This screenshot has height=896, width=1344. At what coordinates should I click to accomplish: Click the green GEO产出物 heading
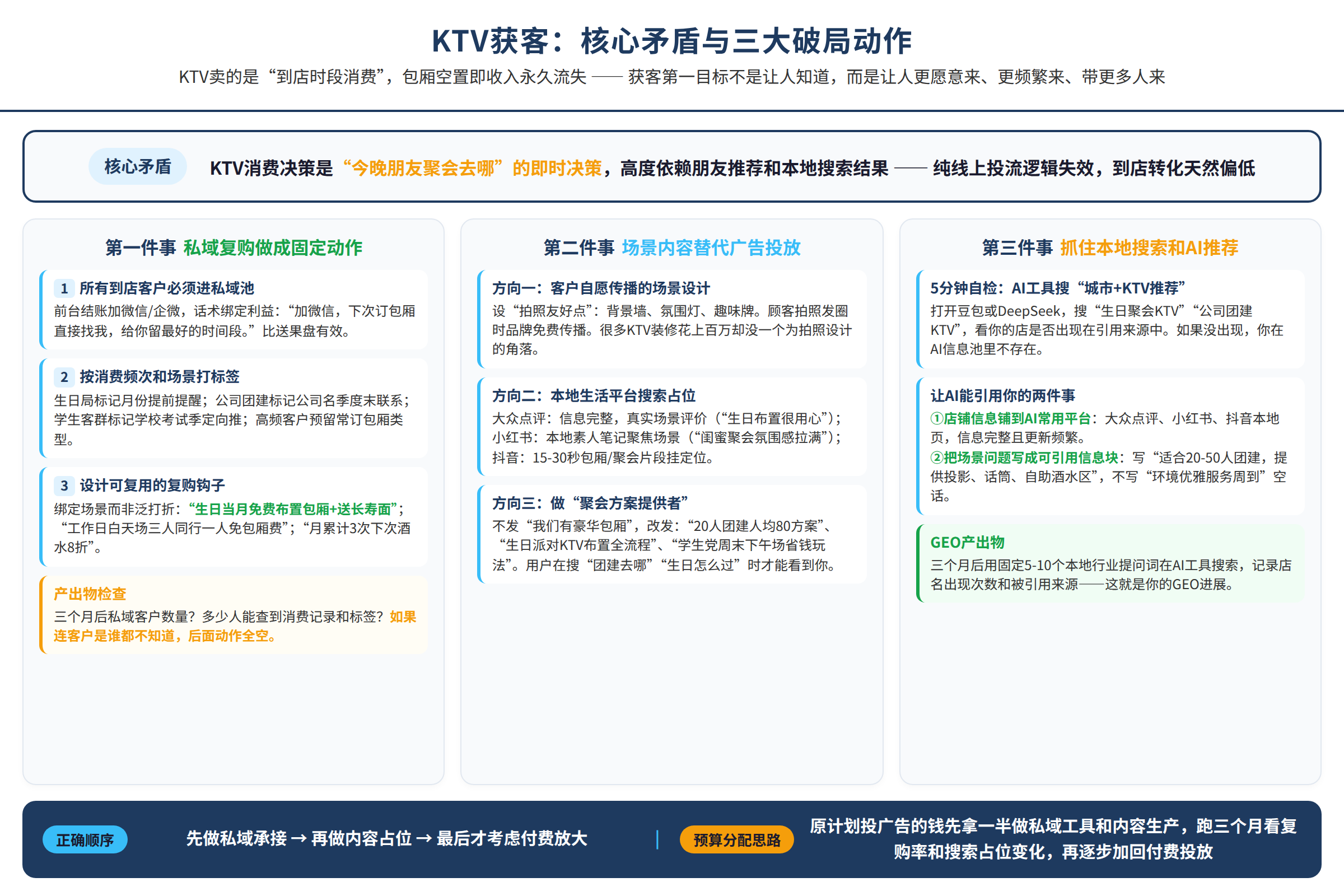pos(968,543)
